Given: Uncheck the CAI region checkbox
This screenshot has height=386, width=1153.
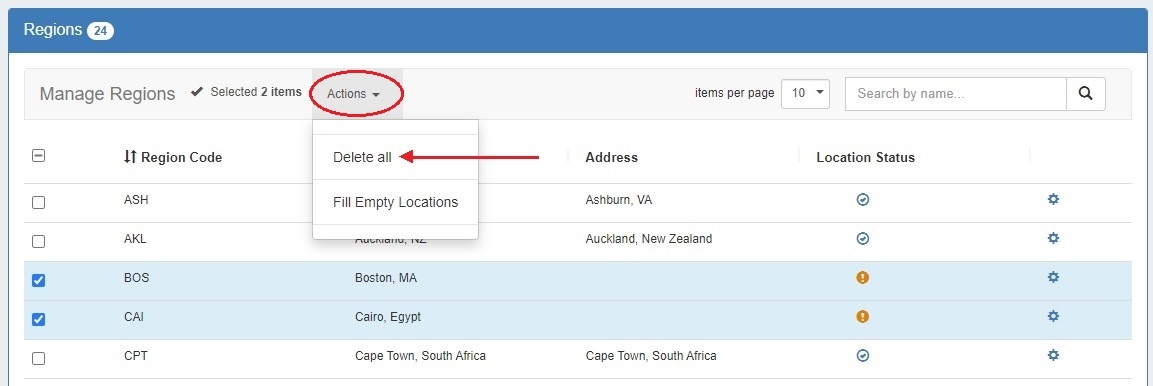Looking at the screenshot, I should [x=38, y=319].
